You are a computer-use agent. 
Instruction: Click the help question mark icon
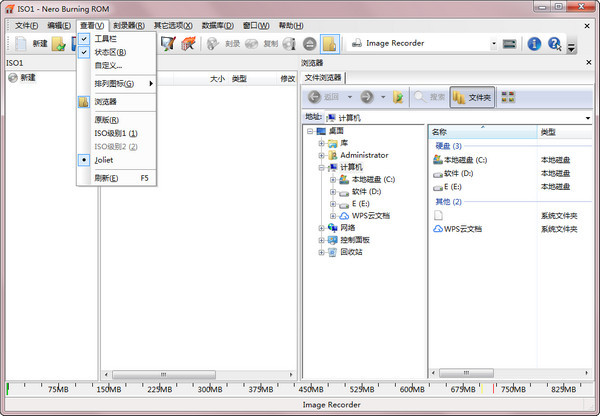pos(554,44)
